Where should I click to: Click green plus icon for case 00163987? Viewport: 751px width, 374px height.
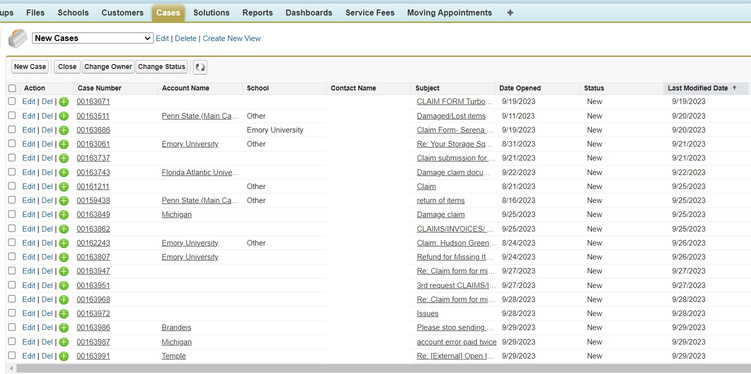[64, 342]
